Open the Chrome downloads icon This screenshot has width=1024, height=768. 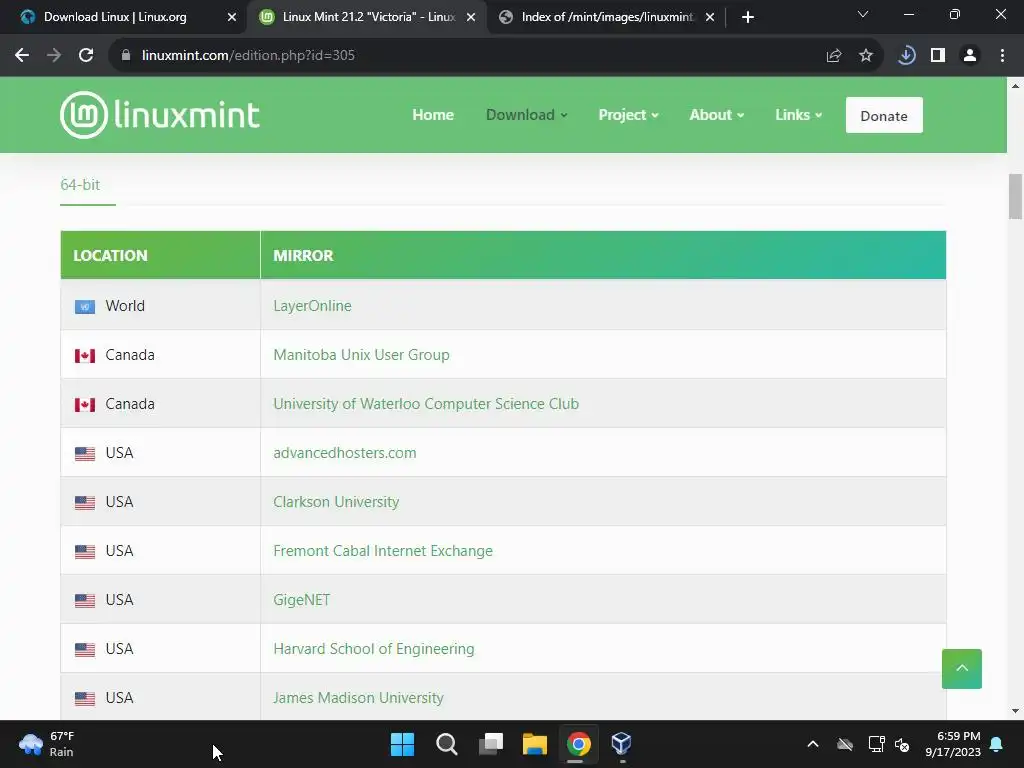(906, 56)
